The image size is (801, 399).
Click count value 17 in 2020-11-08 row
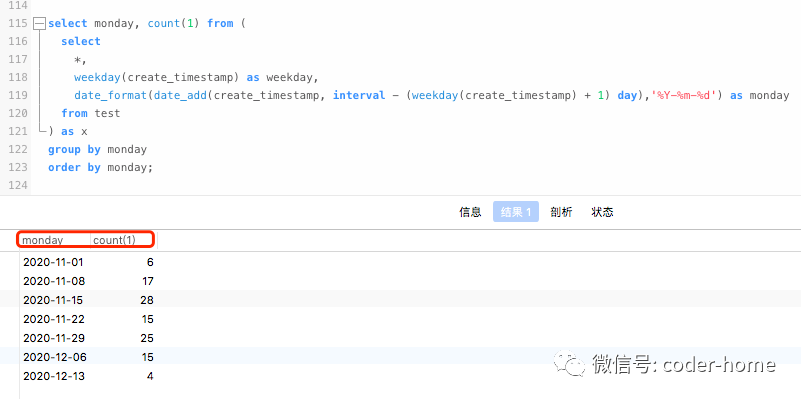(148, 281)
